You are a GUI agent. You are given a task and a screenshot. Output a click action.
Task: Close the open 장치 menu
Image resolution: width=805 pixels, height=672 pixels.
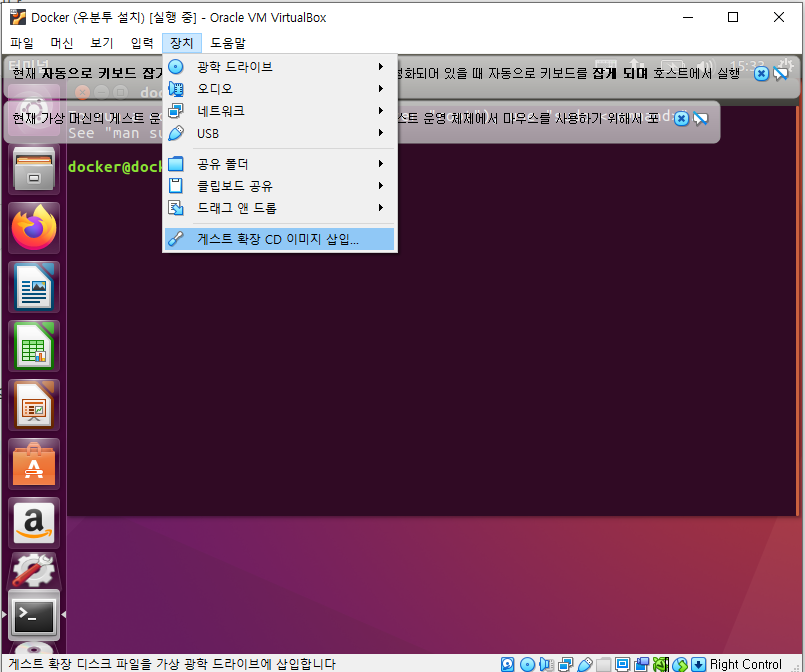tap(182, 43)
